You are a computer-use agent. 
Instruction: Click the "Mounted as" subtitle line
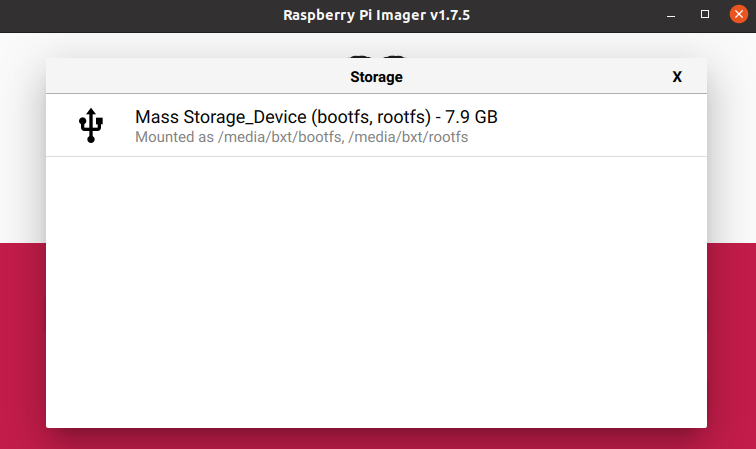[301, 137]
